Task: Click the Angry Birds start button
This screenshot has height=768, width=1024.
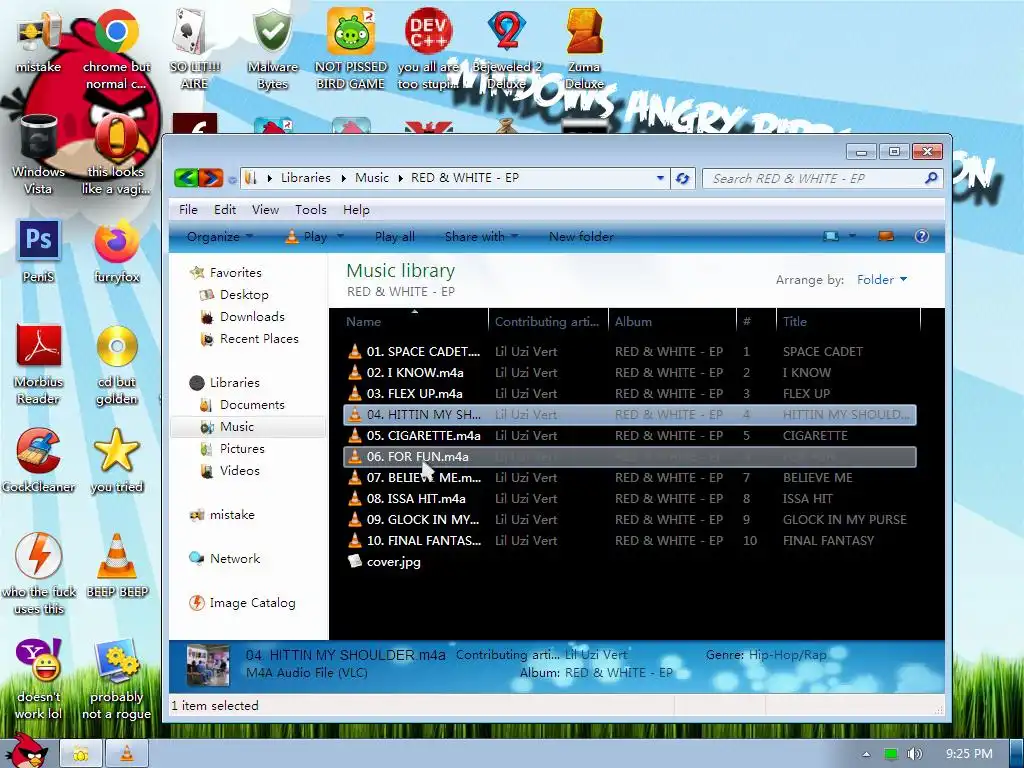Action: click(26, 751)
